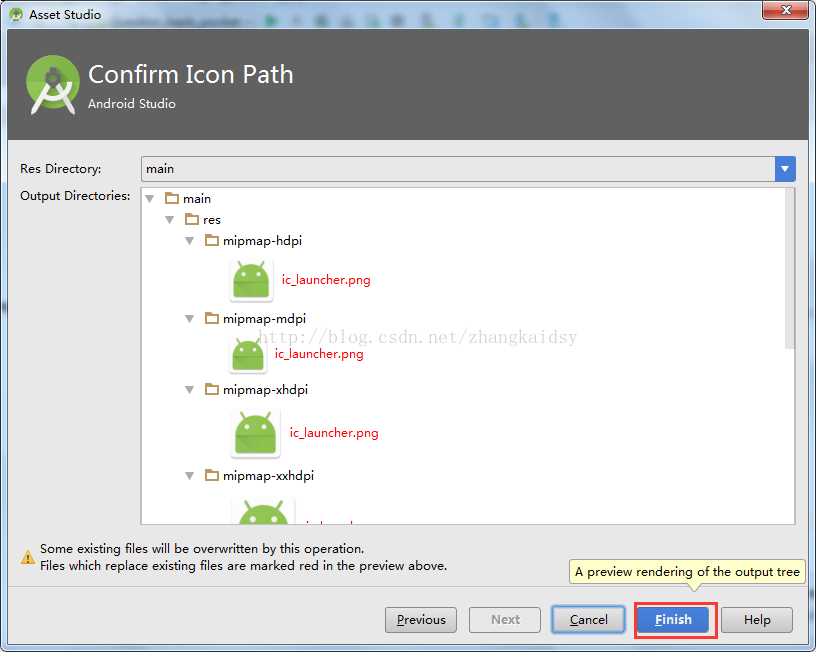Click the res folder label
Viewport: 816px width, 652px height.
(x=212, y=220)
